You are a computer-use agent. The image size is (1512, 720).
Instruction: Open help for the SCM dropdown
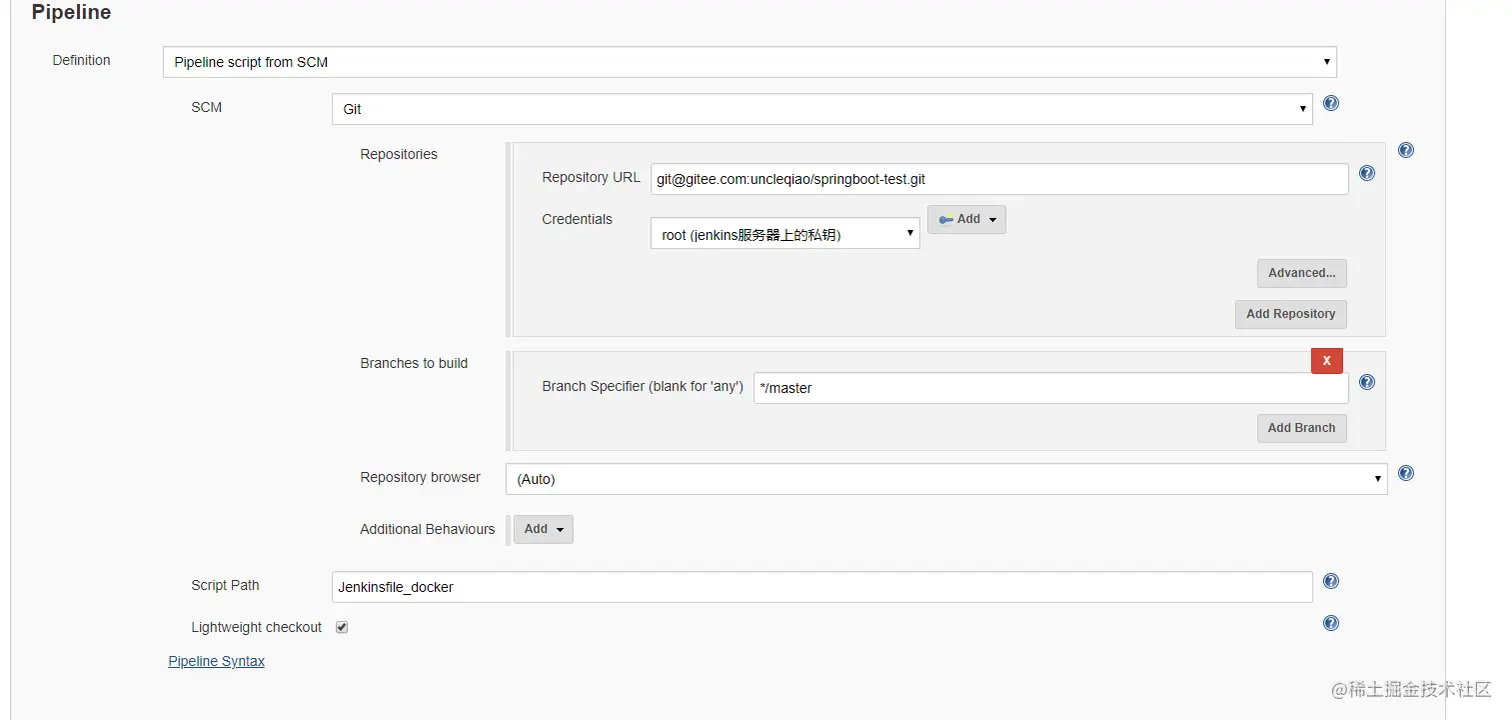1331,103
